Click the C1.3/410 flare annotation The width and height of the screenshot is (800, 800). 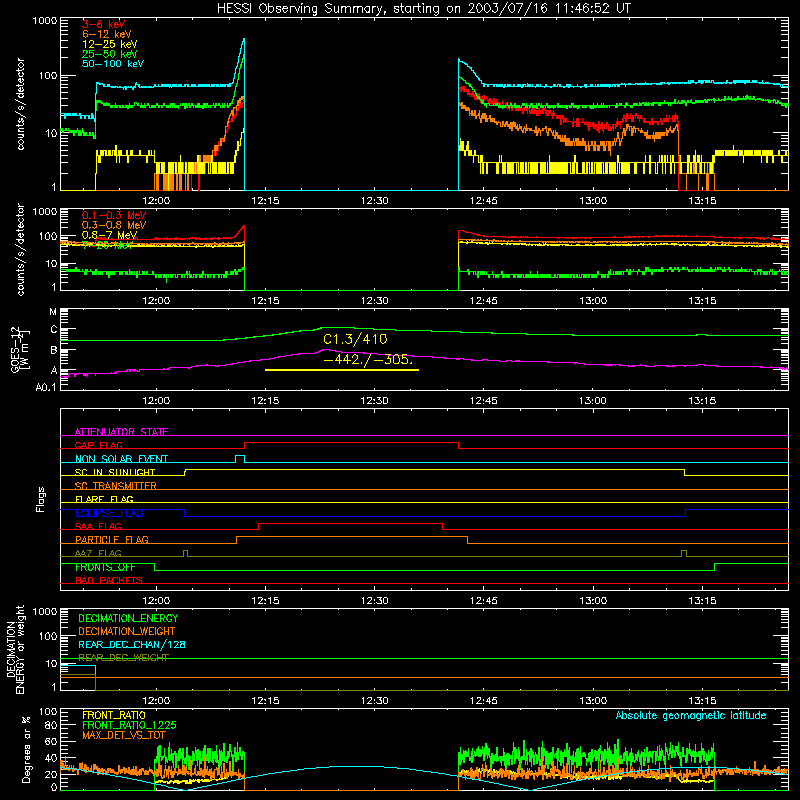[355, 339]
